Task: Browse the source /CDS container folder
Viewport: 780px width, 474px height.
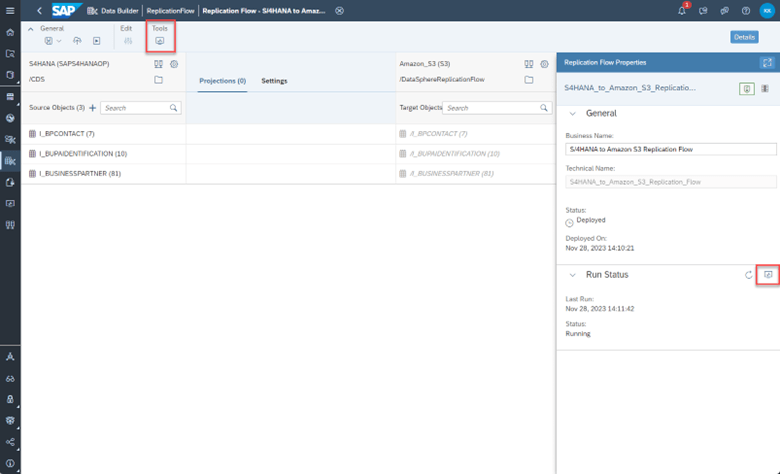Action: click(158, 80)
